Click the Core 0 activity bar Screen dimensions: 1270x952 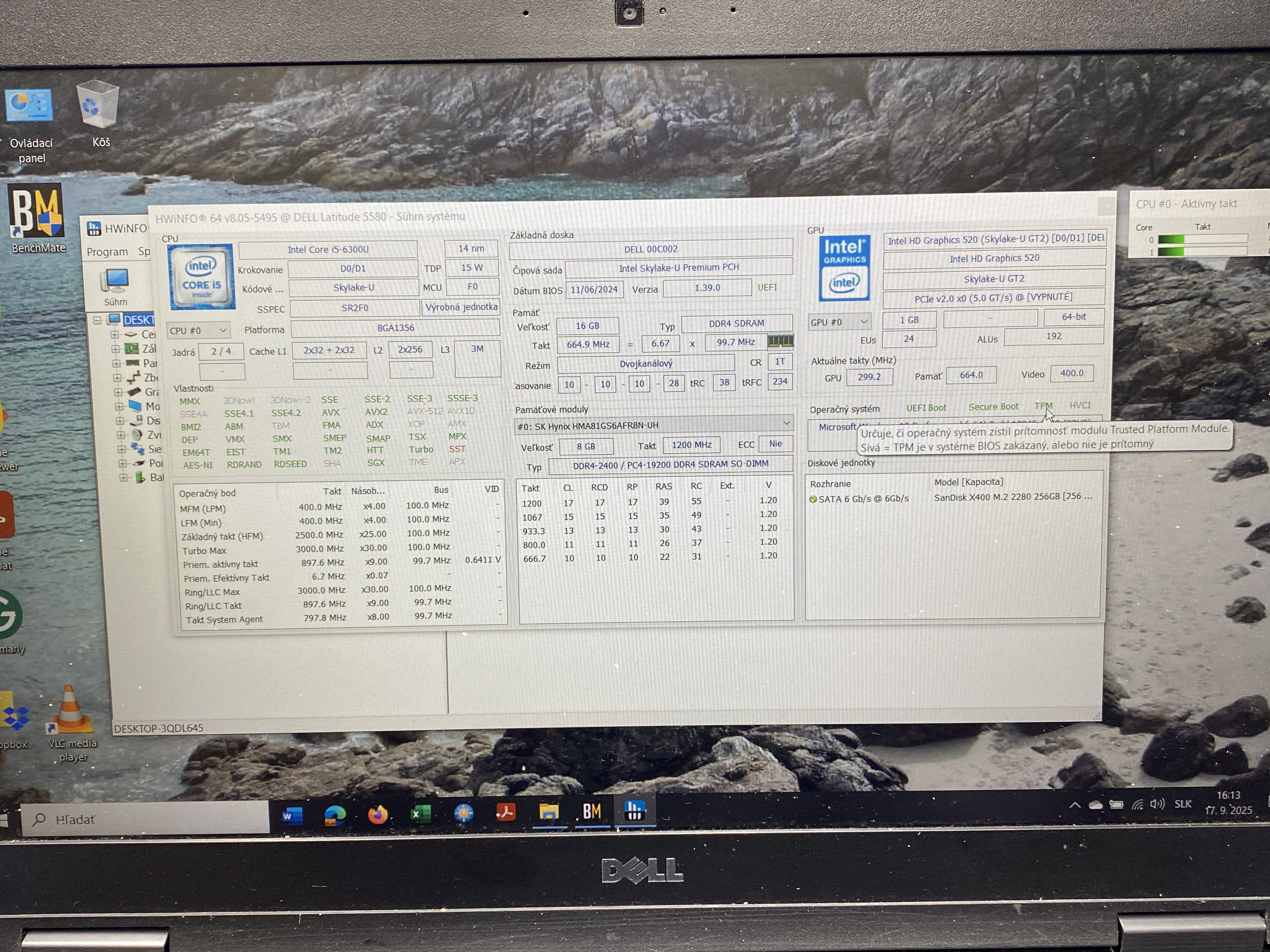[x=1203, y=239]
